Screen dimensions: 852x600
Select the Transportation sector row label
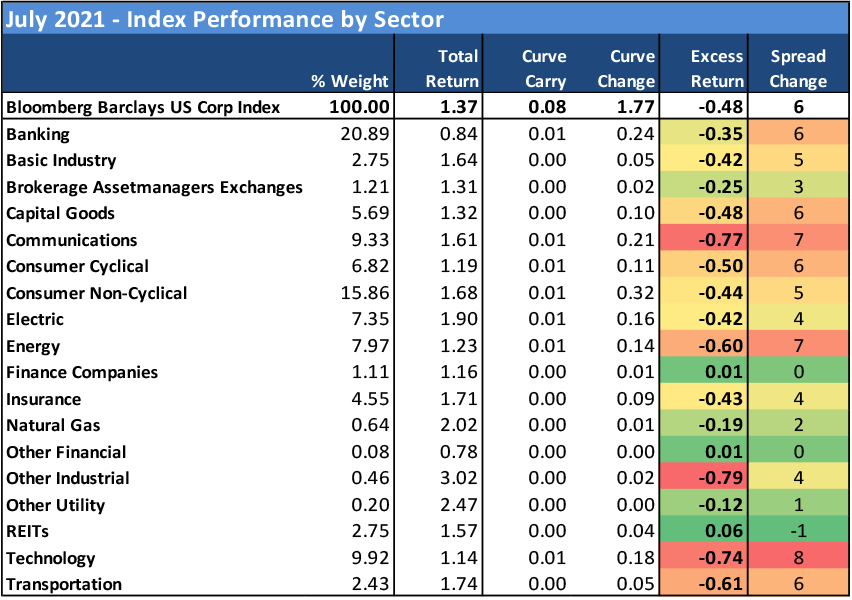click(64, 585)
